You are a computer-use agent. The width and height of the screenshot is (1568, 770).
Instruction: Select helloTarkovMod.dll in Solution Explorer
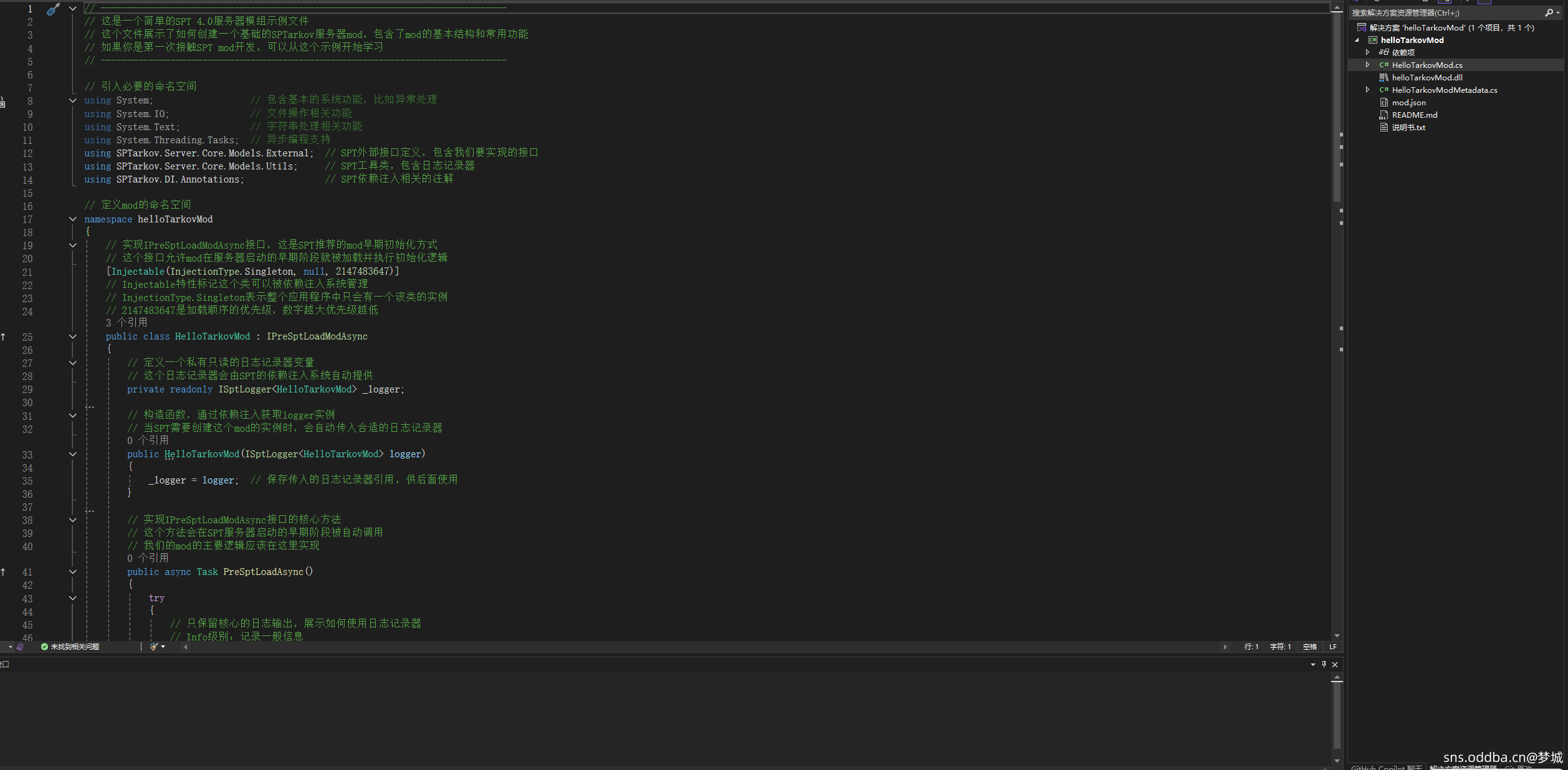[x=1427, y=78]
